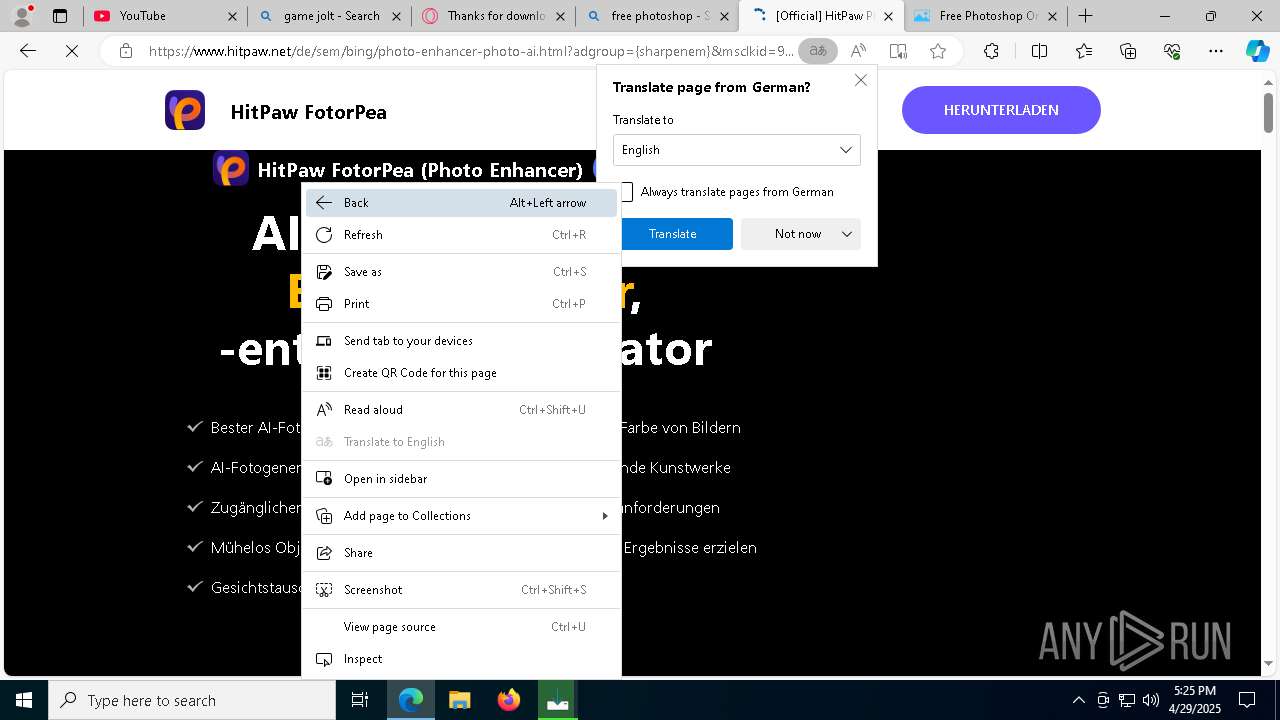Screen dimensions: 1280x720
Task: Click the HitPaw FotorPea logo icon
Action: pyautogui.click(x=185, y=110)
